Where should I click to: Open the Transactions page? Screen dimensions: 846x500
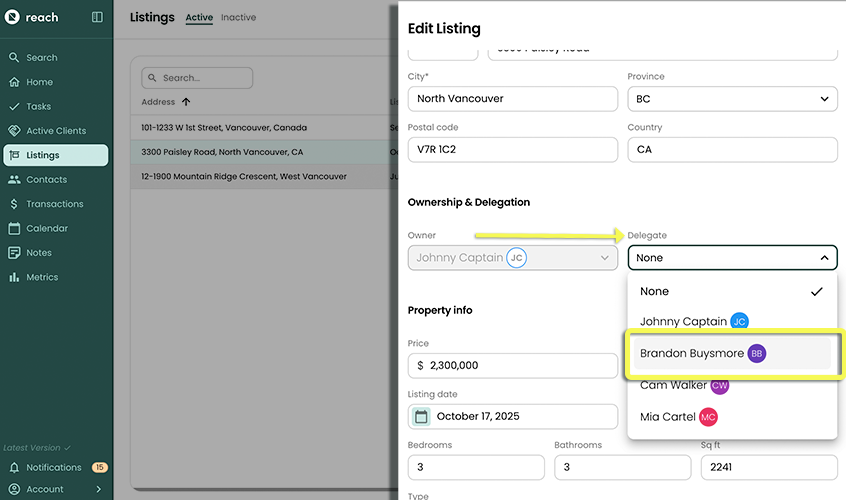tap(54, 204)
